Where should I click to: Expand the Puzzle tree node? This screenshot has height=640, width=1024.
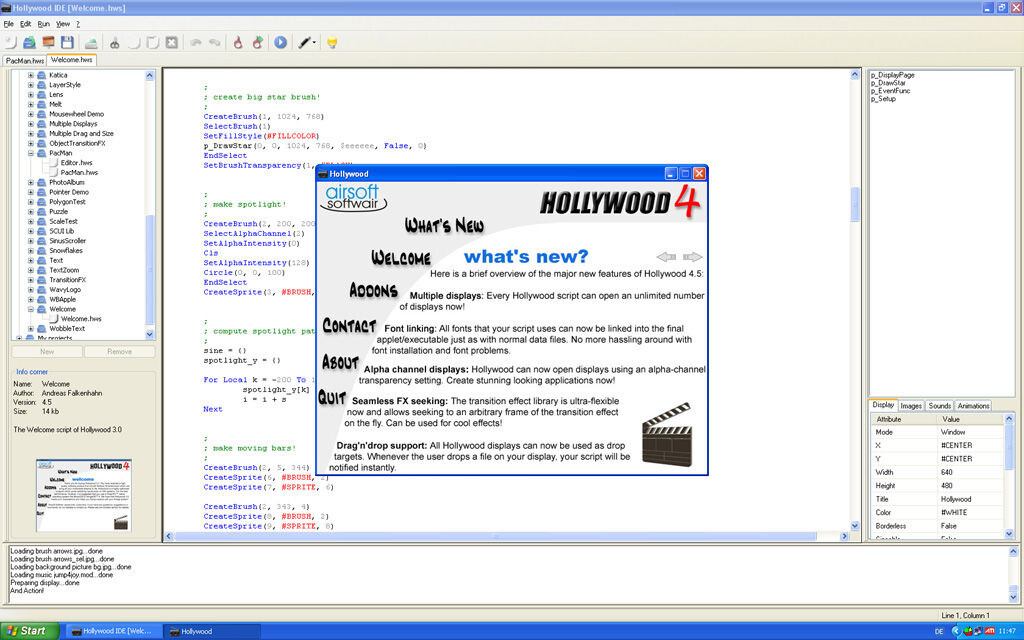[31, 212]
